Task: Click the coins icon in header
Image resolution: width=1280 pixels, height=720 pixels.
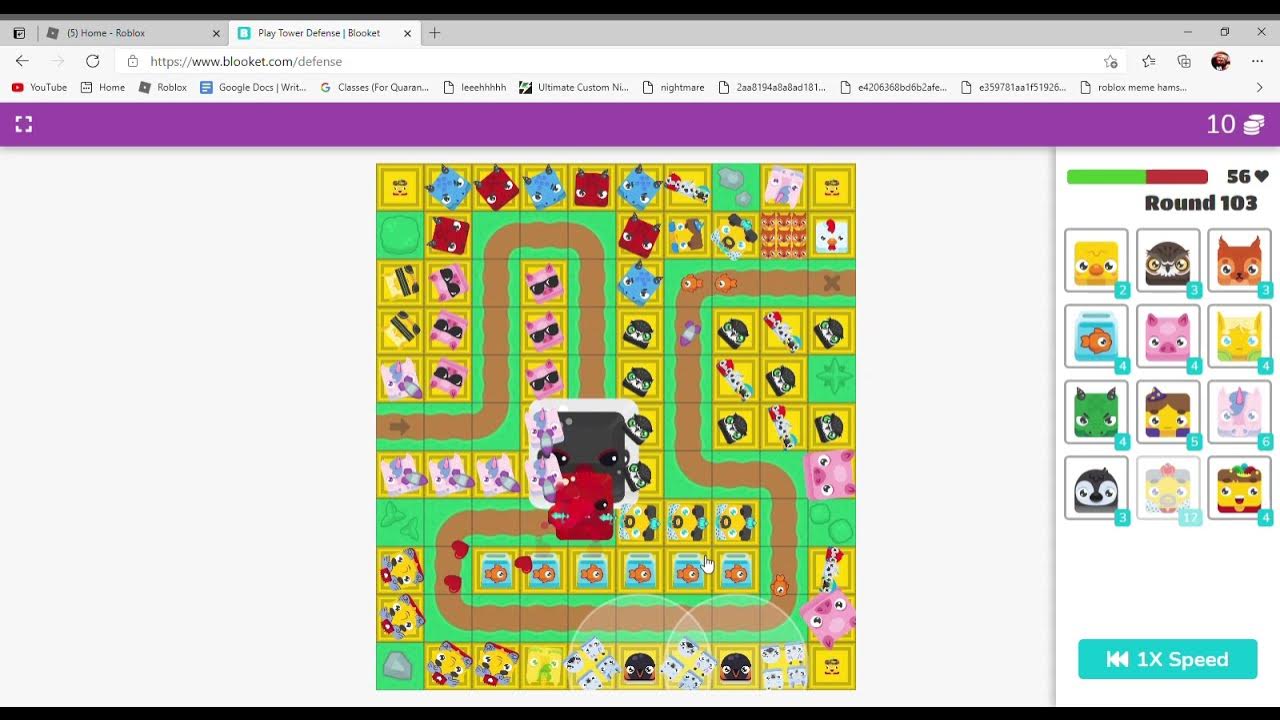Action: pyautogui.click(x=1253, y=125)
